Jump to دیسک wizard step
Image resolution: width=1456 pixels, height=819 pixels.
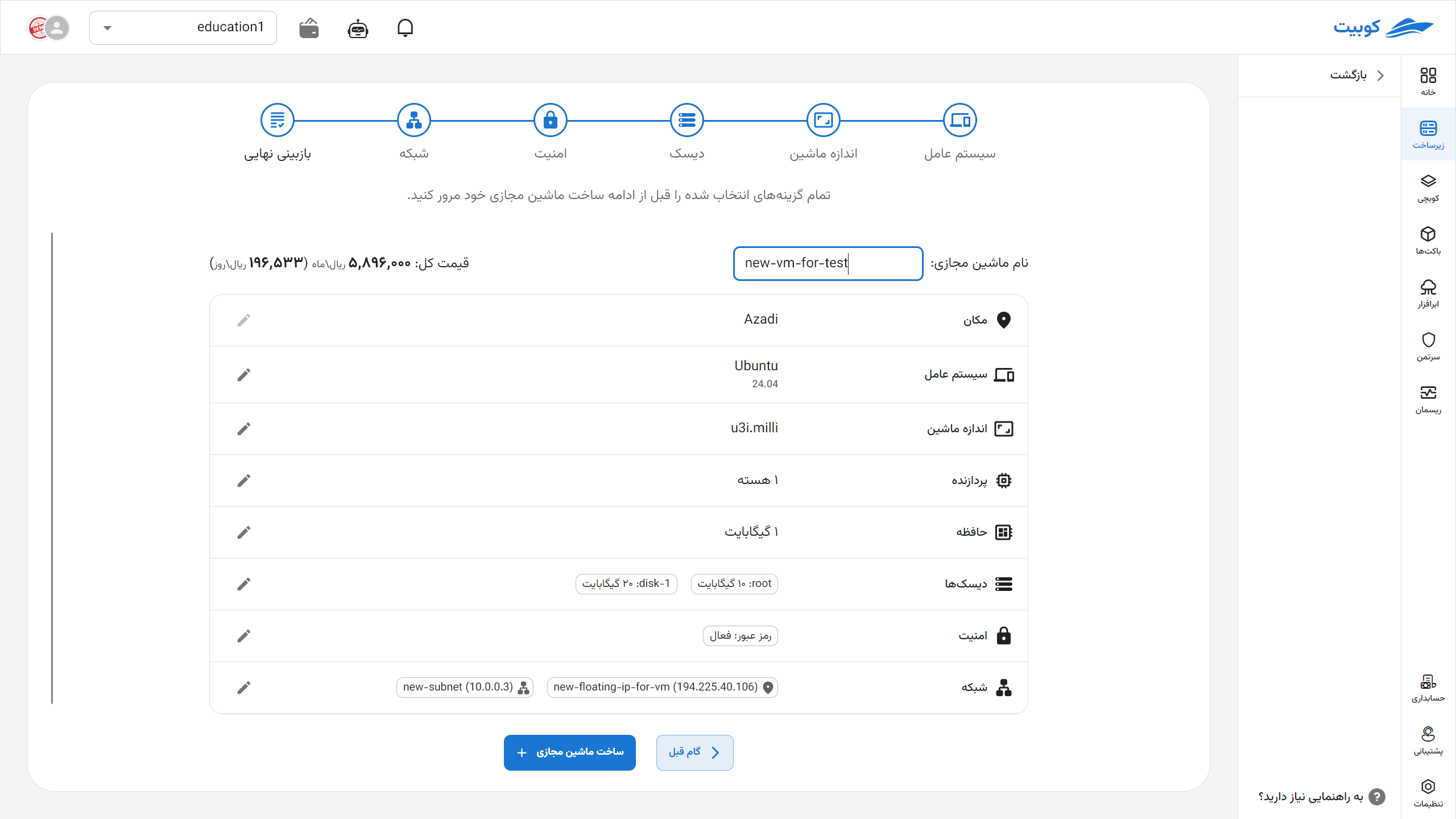click(x=687, y=121)
